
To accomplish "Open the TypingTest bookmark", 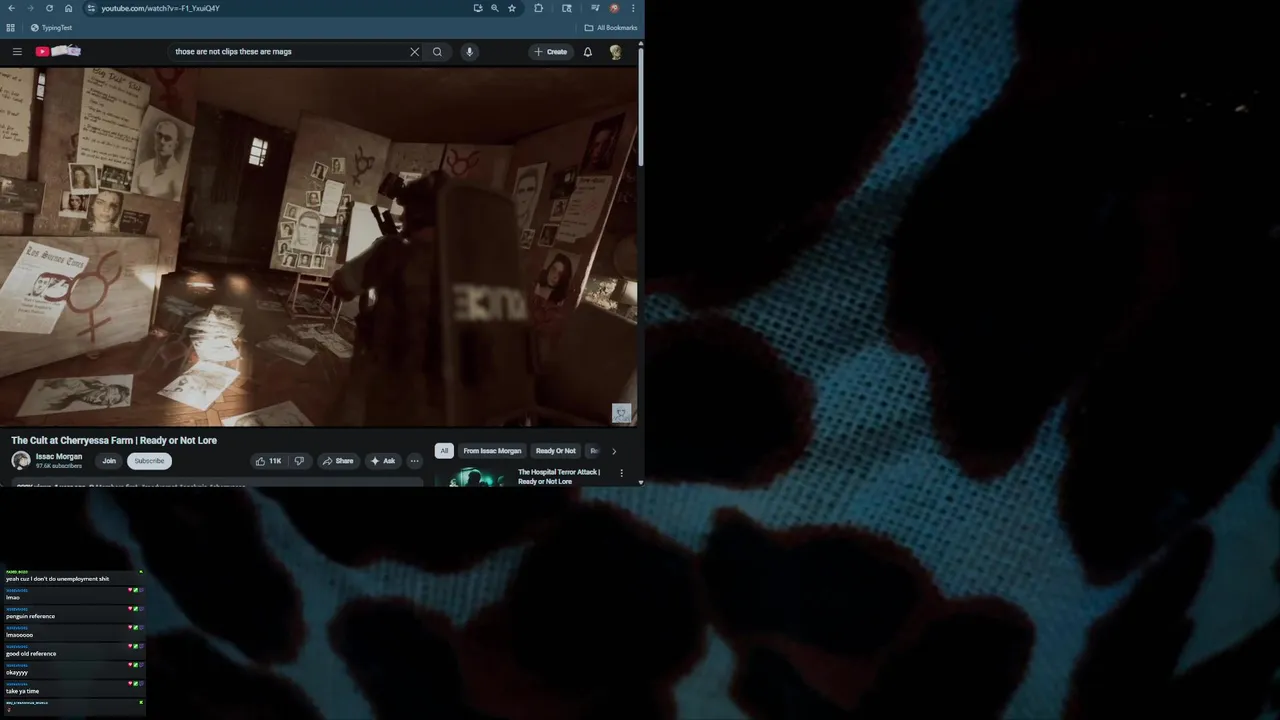I will pos(51,28).
